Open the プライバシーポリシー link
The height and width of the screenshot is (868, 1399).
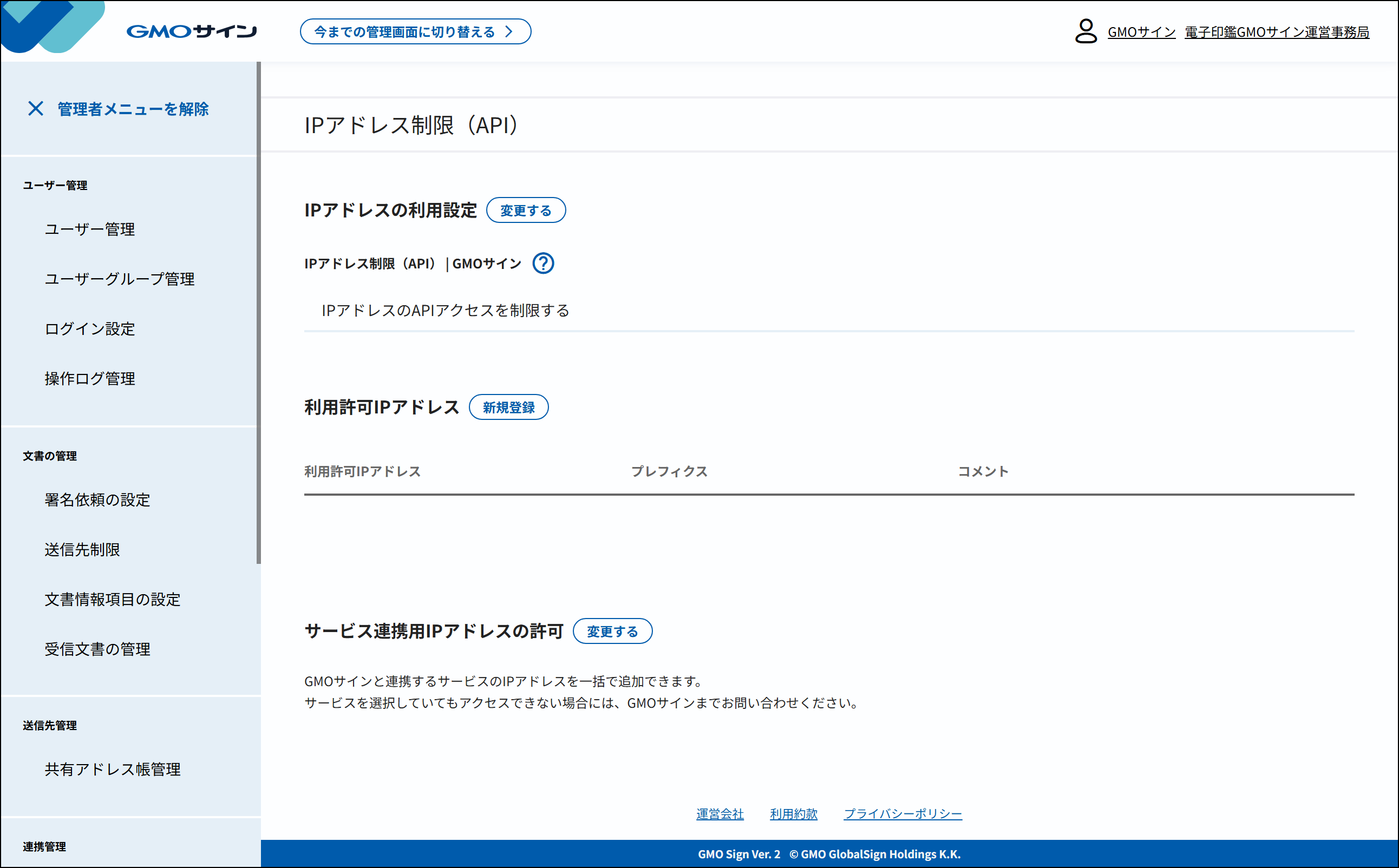pyautogui.click(x=902, y=813)
